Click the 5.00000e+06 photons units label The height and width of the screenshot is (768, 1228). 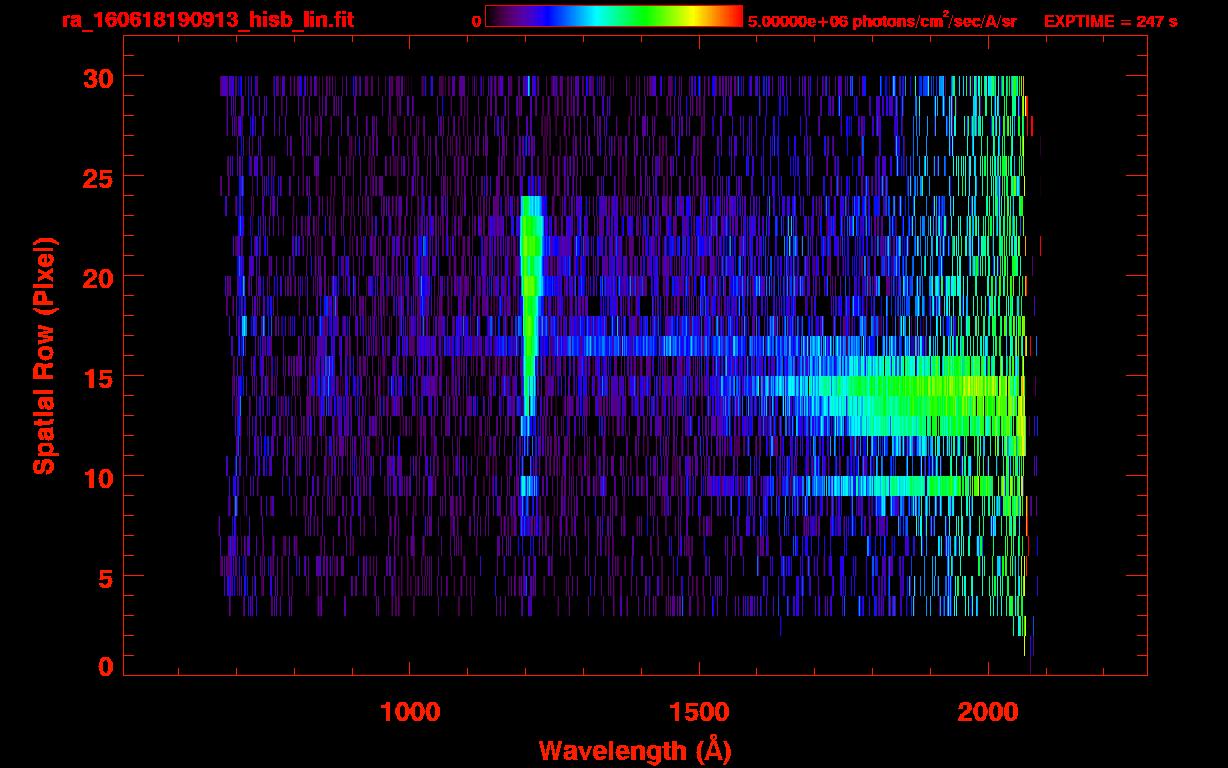pos(881,21)
